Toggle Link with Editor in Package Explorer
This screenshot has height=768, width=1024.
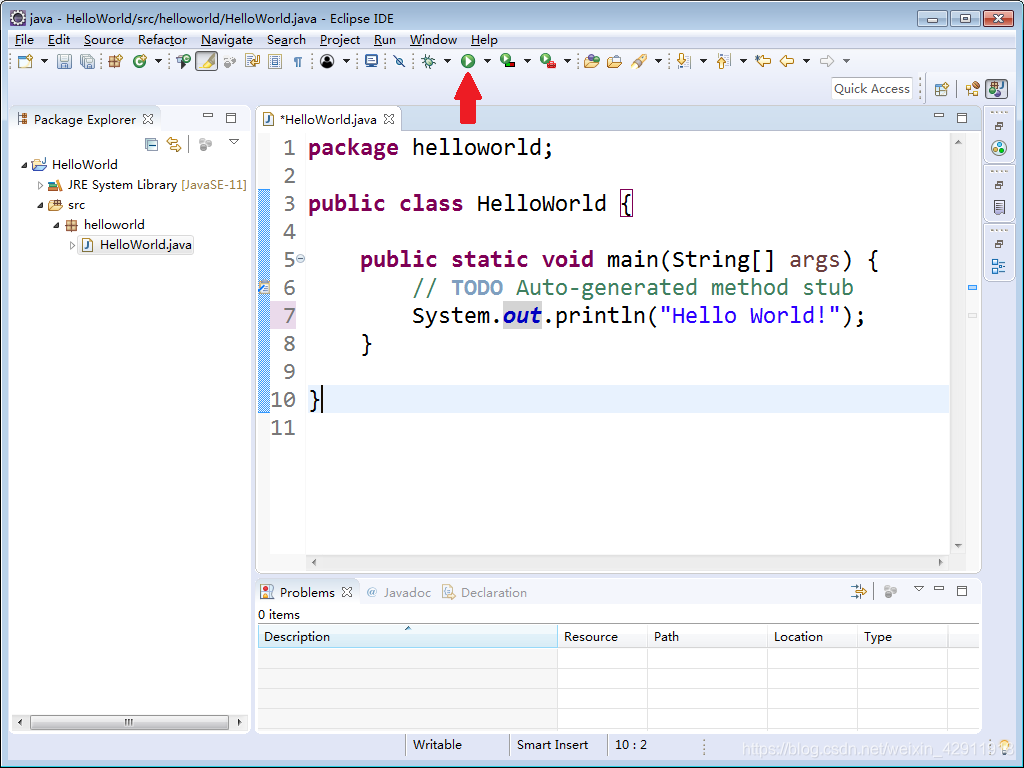(174, 144)
